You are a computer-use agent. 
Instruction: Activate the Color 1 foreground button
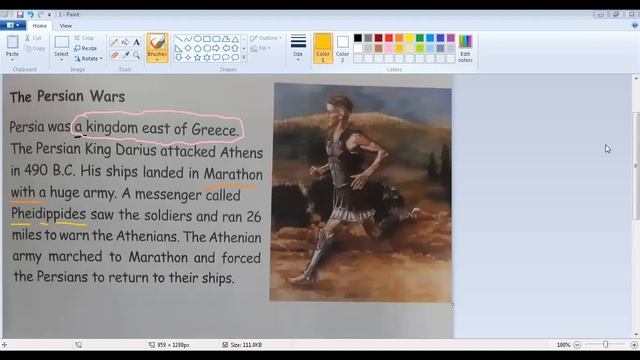pyautogui.click(x=323, y=48)
